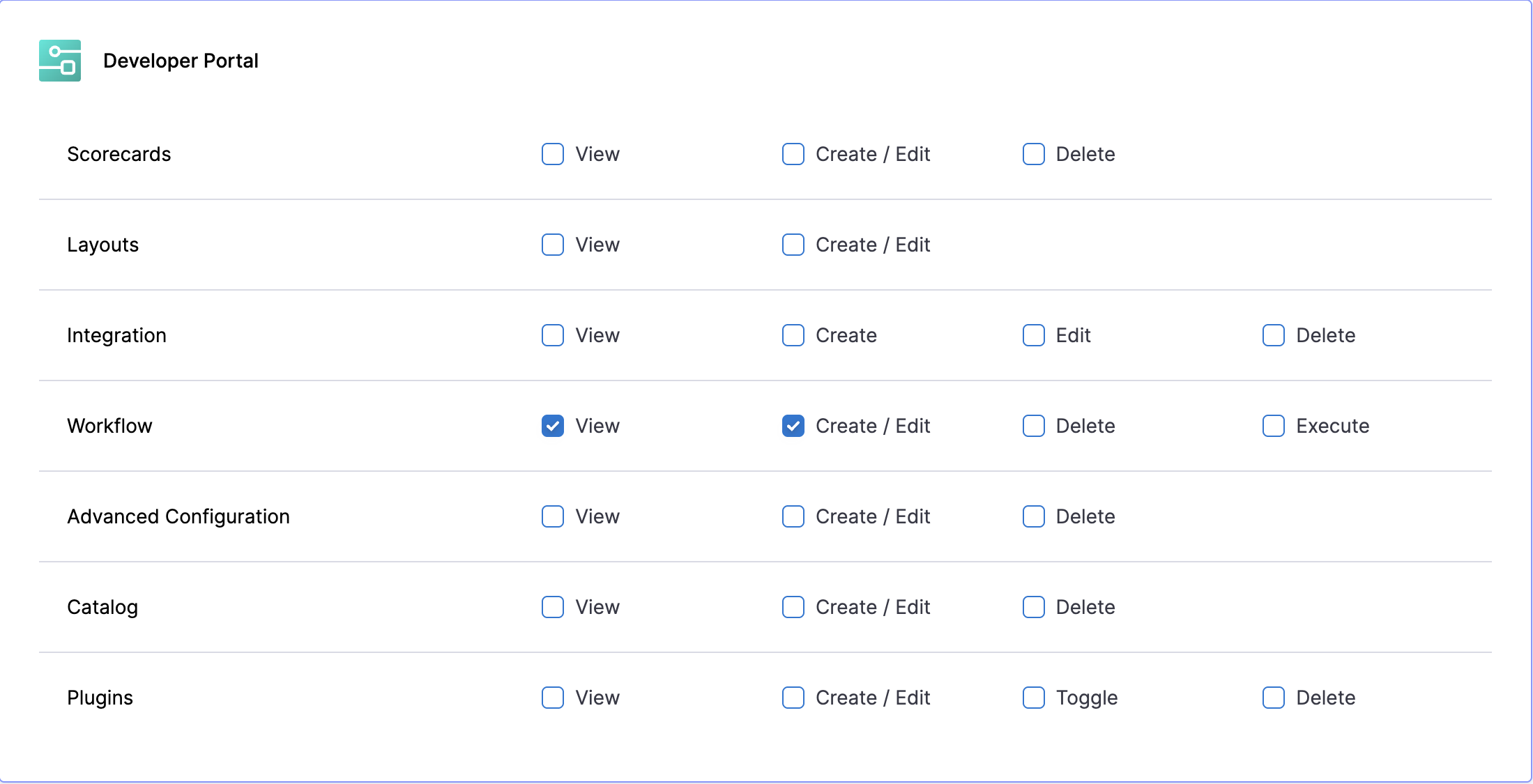Tick Delete for Advanced Configuration
The width and height of the screenshot is (1533, 784).
pos(1034,516)
